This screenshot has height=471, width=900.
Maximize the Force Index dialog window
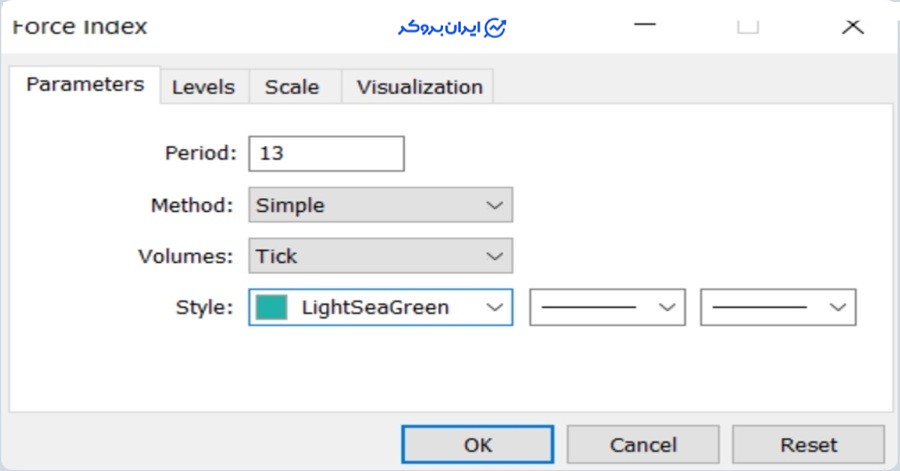tap(748, 26)
